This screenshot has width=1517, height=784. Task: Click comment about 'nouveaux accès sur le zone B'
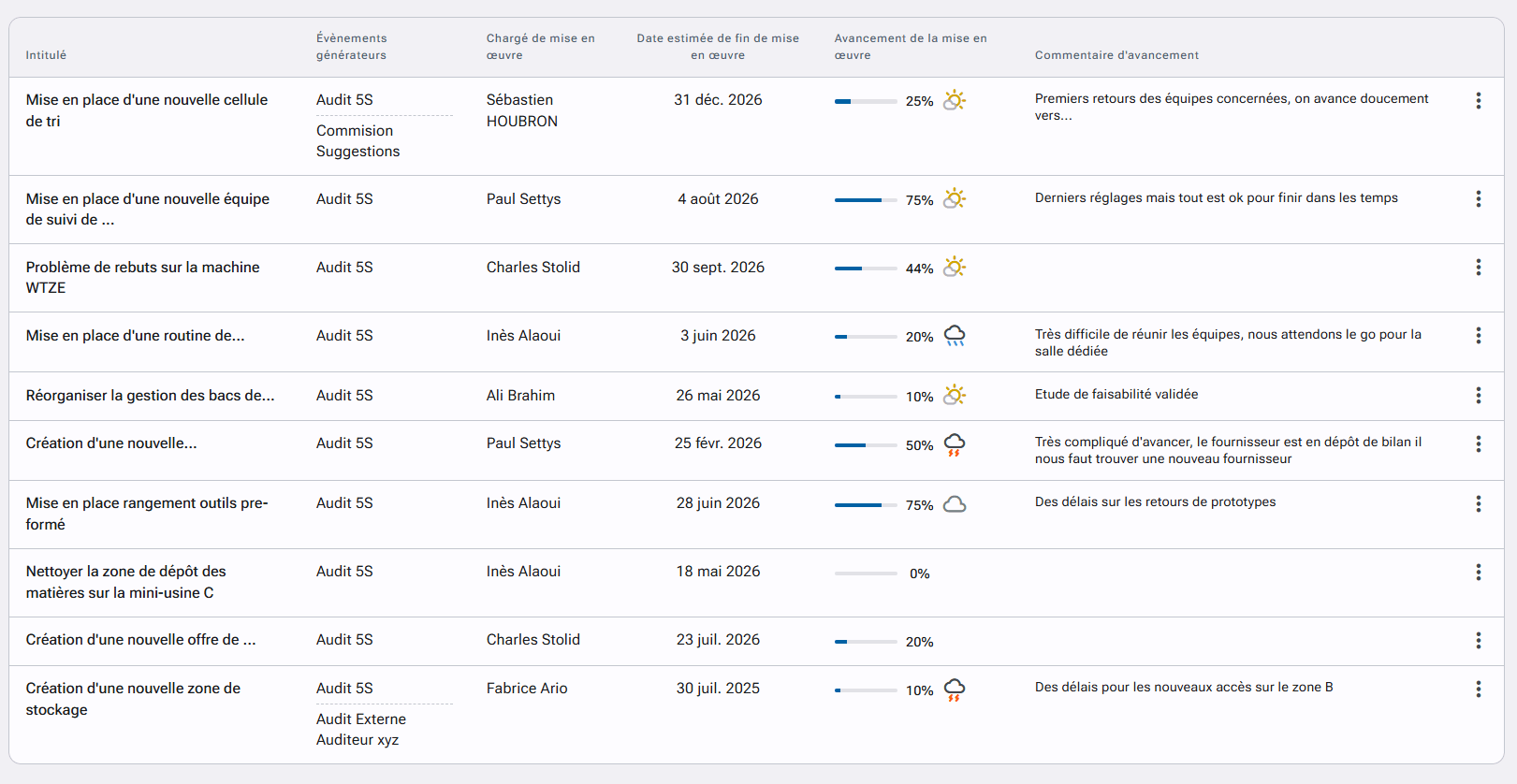click(1184, 688)
